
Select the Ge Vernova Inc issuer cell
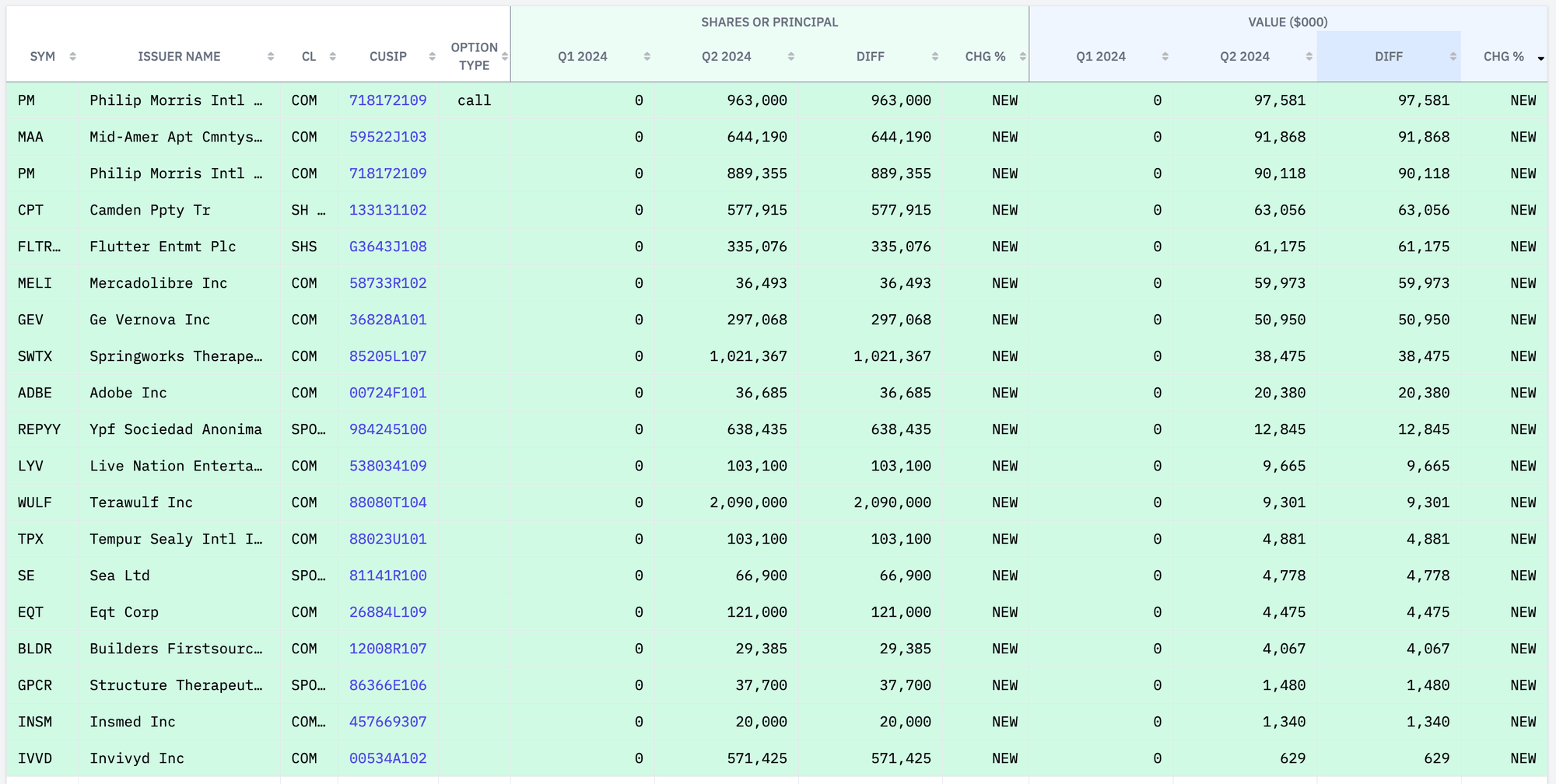pyautogui.click(x=179, y=320)
